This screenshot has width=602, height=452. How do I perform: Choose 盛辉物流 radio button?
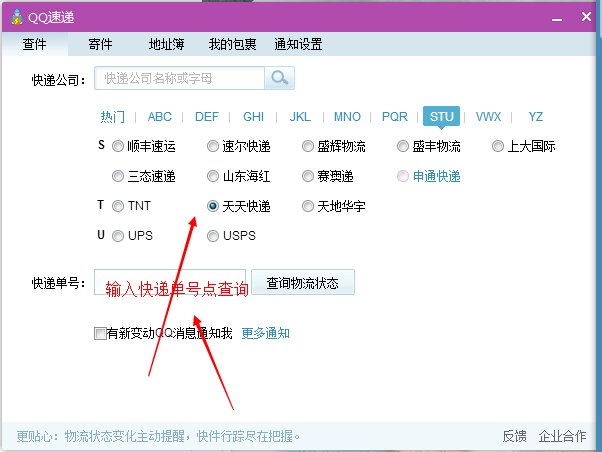click(308, 146)
